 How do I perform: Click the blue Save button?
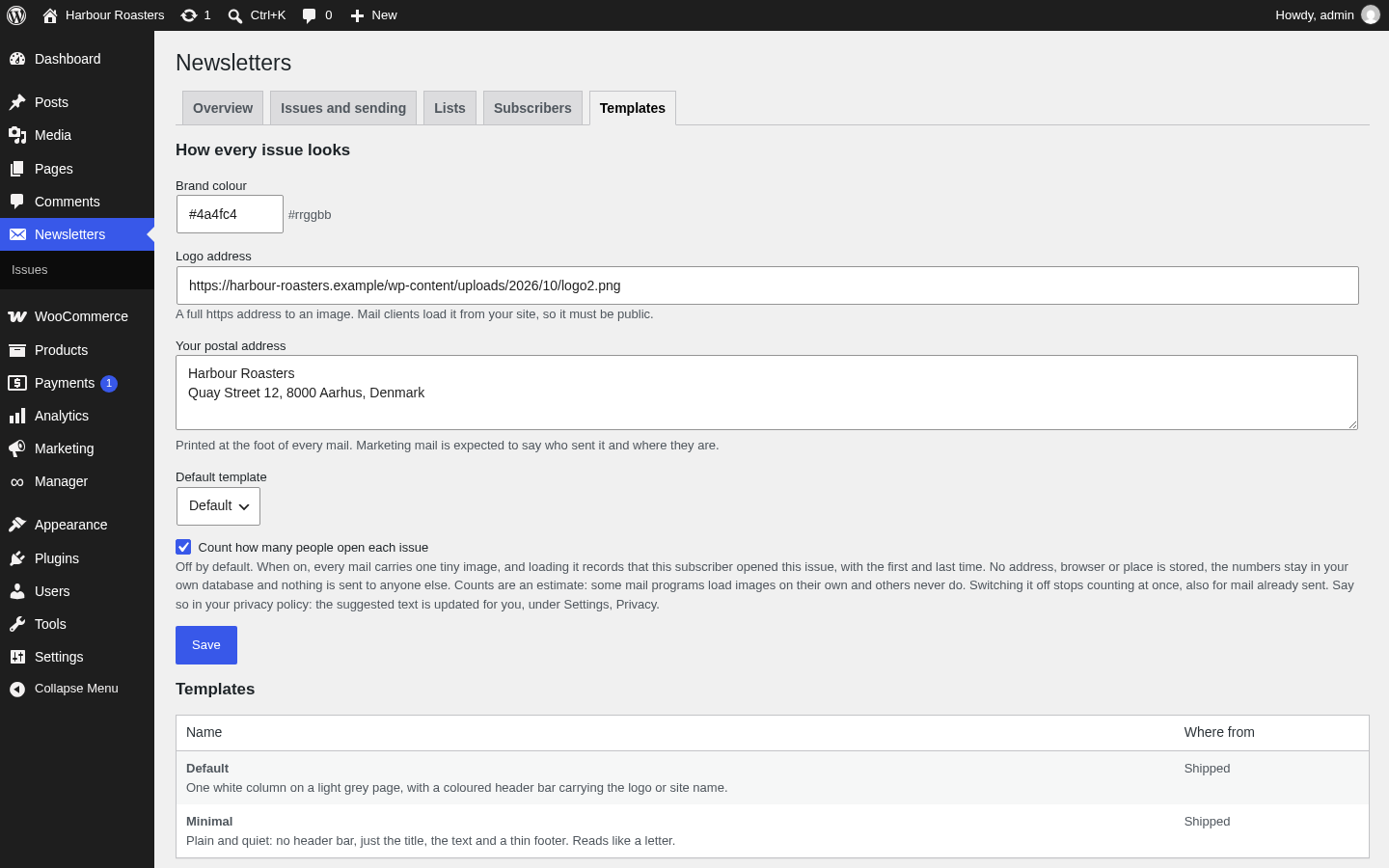click(206, 645)
